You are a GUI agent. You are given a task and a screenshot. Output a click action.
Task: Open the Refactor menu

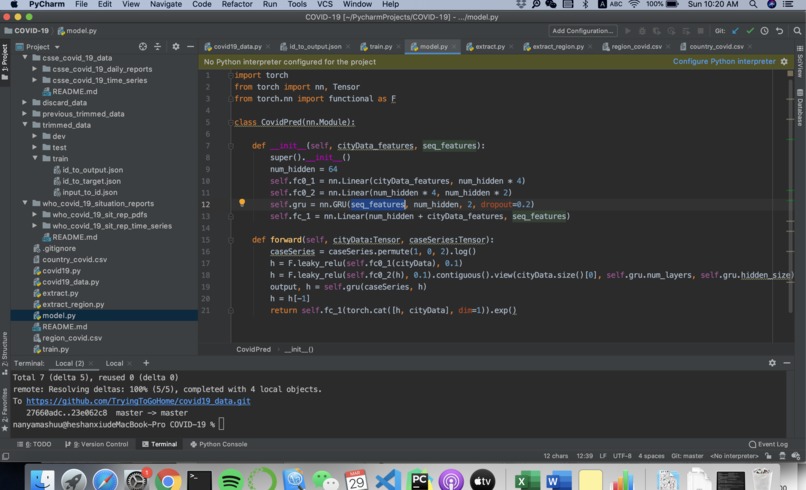pos(236,4)
